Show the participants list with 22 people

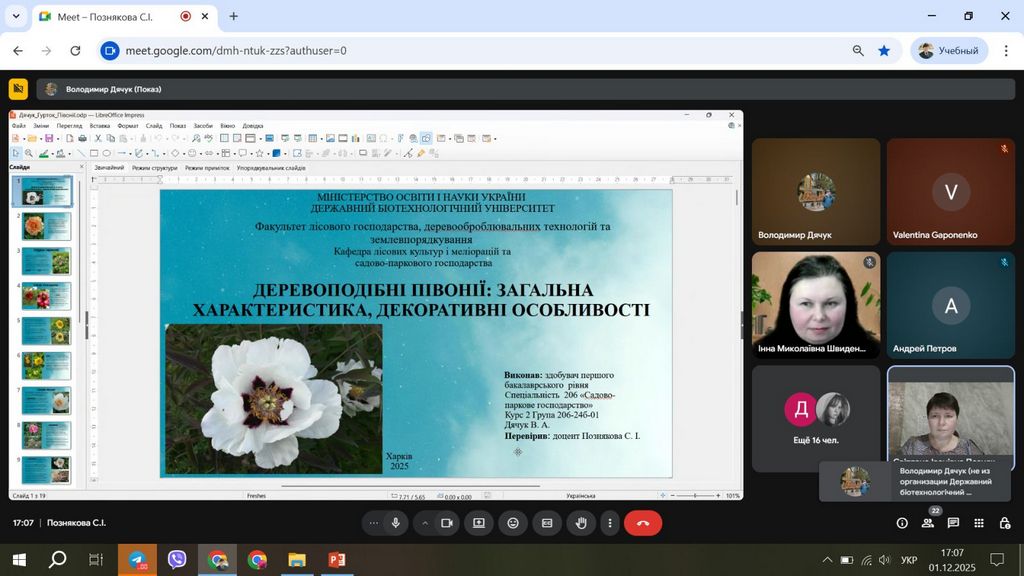point(928,523)
